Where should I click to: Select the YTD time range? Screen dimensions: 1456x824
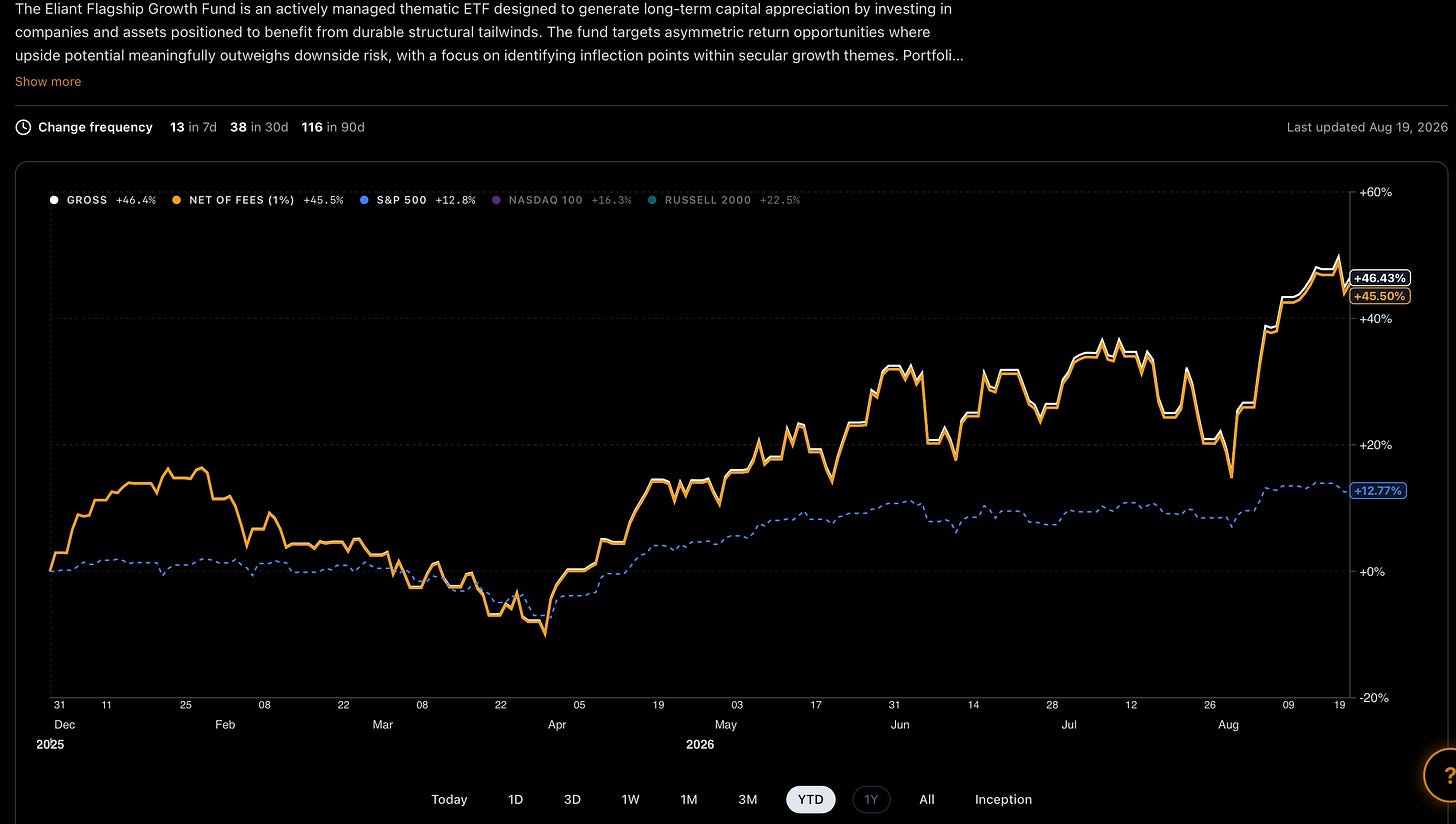pos(811,800)
